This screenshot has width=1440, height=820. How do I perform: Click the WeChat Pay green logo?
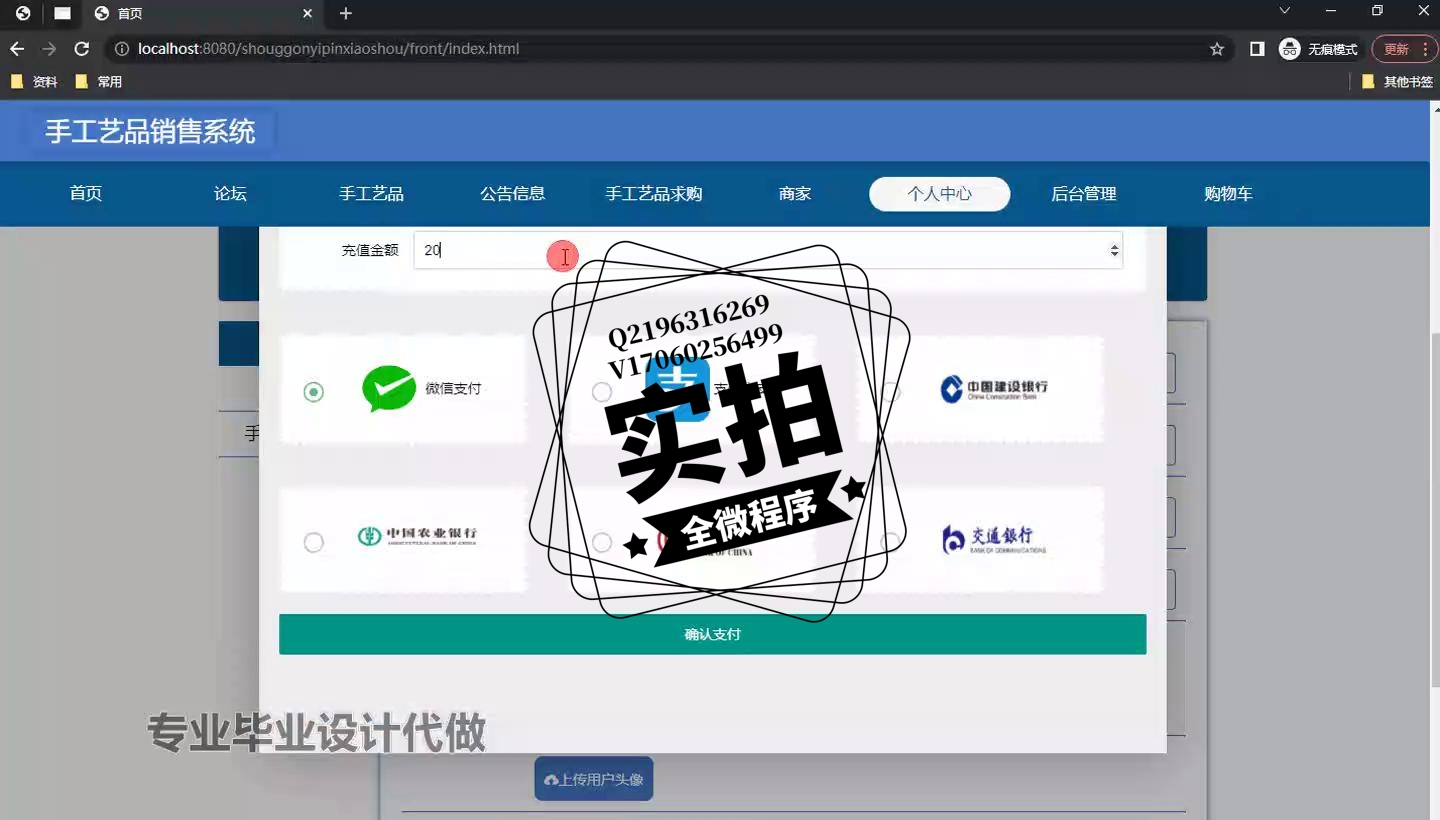point(389,388)
